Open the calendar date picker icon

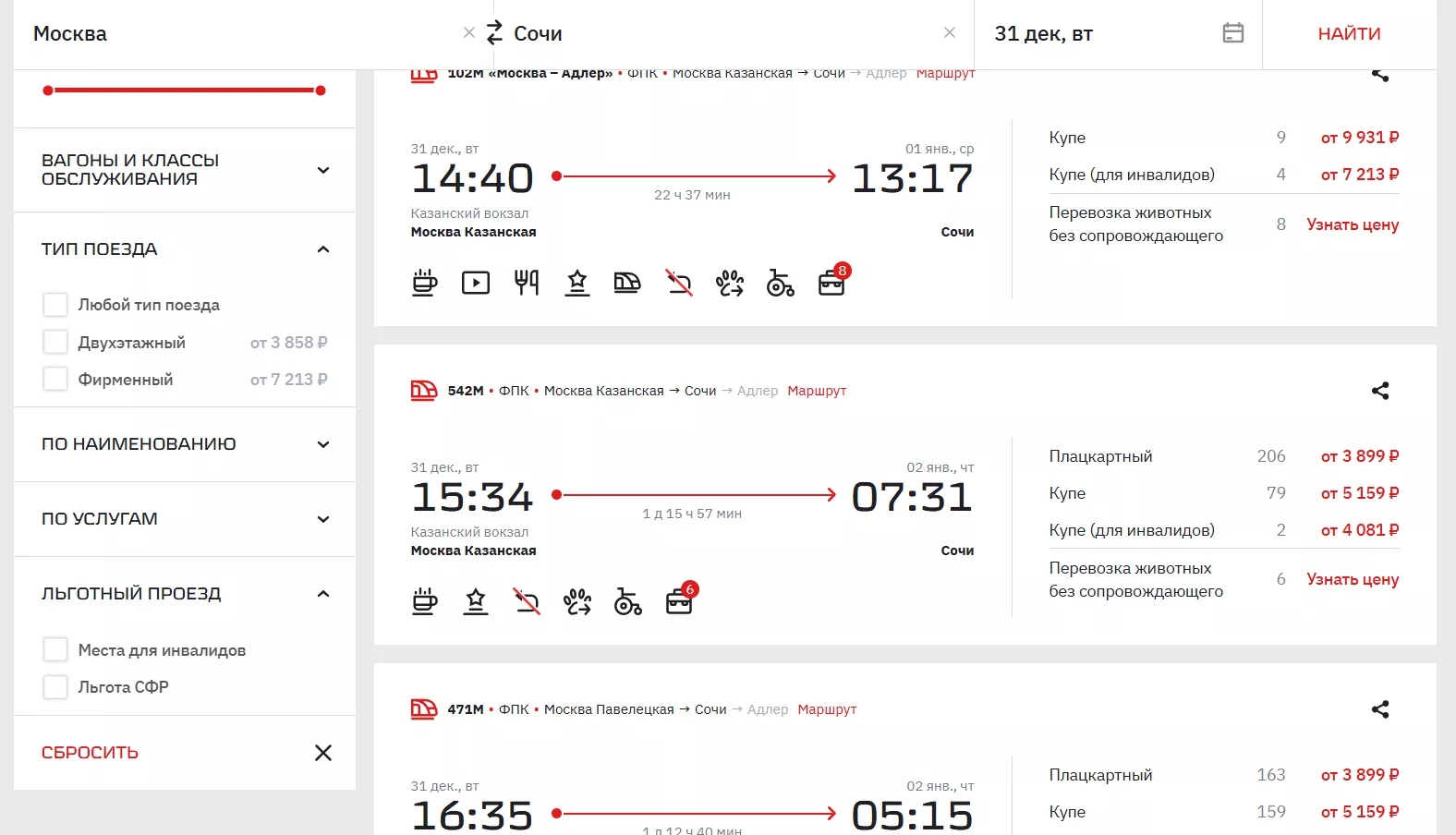pos(1232,33)
